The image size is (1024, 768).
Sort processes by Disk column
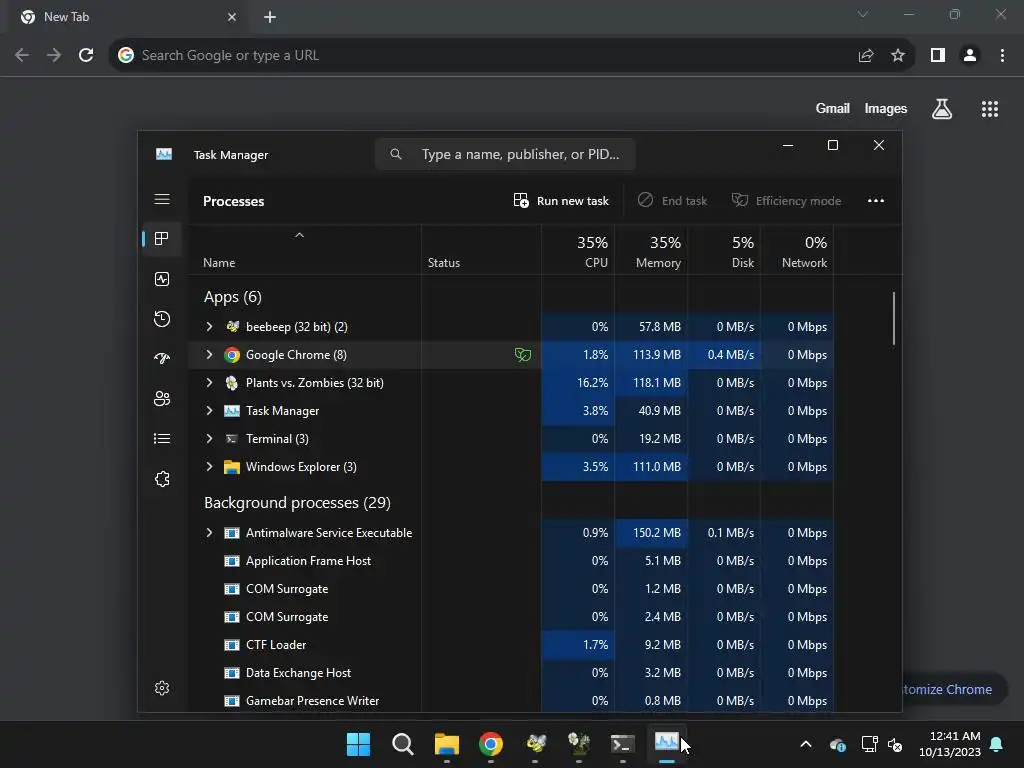[x=724, y=251]
